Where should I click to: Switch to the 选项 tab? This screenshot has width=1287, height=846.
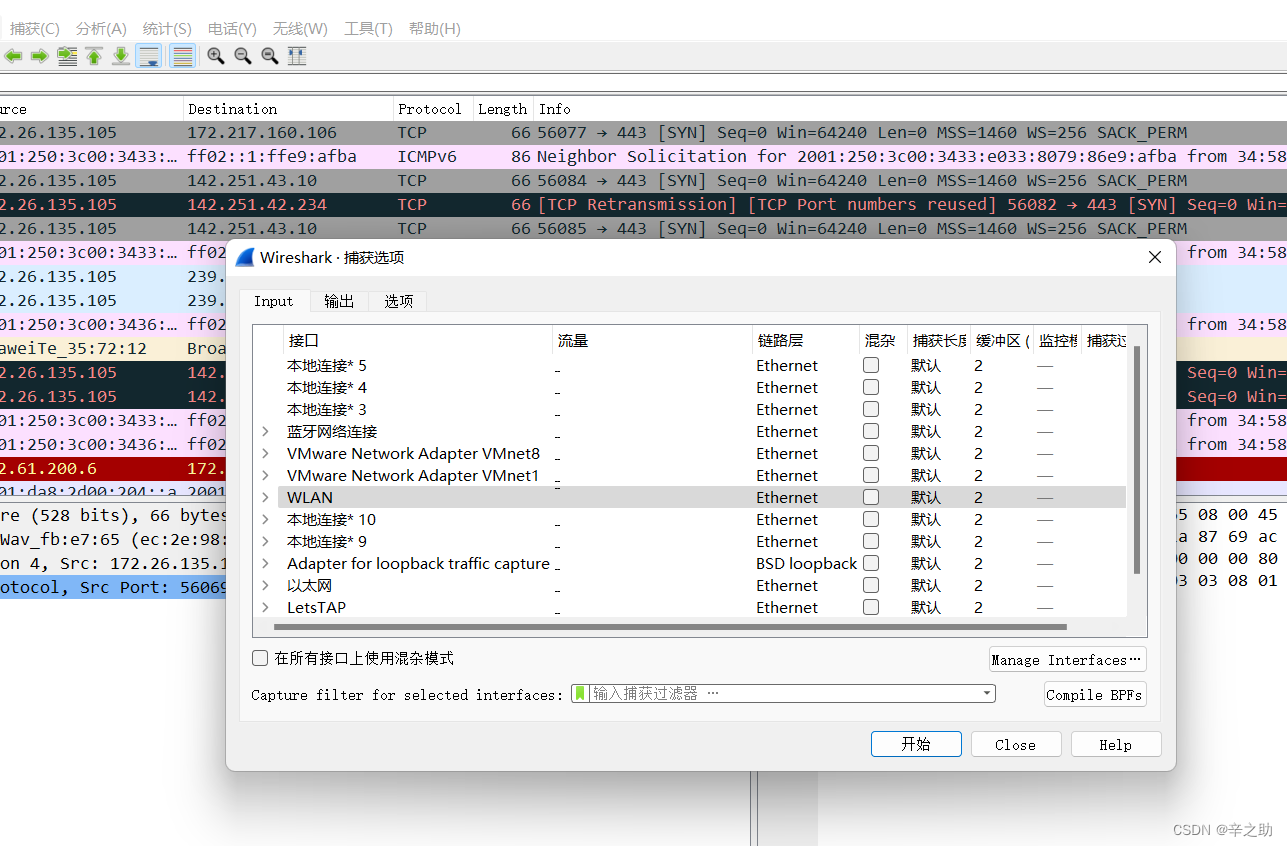(x=399, y=301)
